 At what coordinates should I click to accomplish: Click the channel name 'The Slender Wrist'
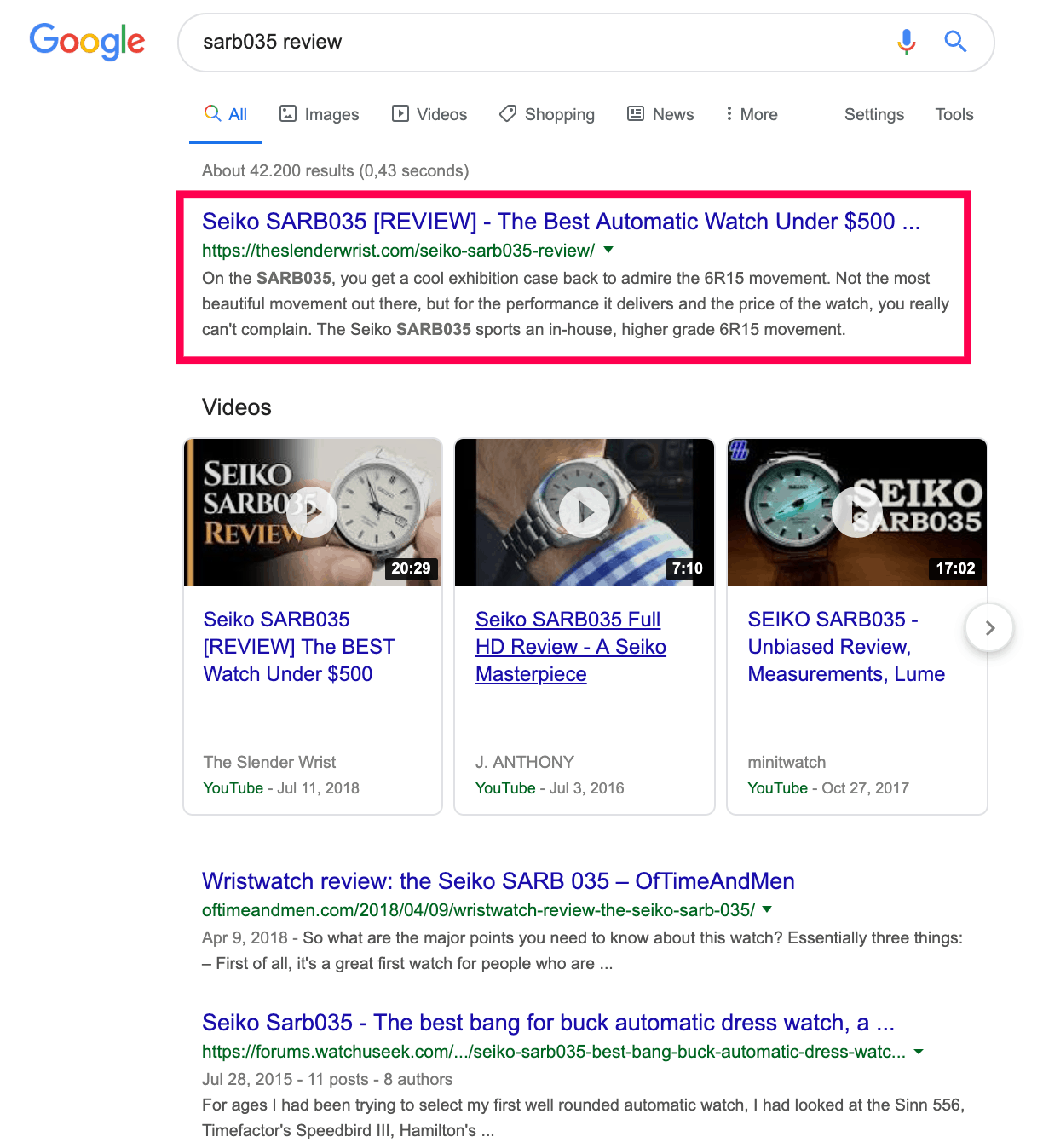point(269,762)
